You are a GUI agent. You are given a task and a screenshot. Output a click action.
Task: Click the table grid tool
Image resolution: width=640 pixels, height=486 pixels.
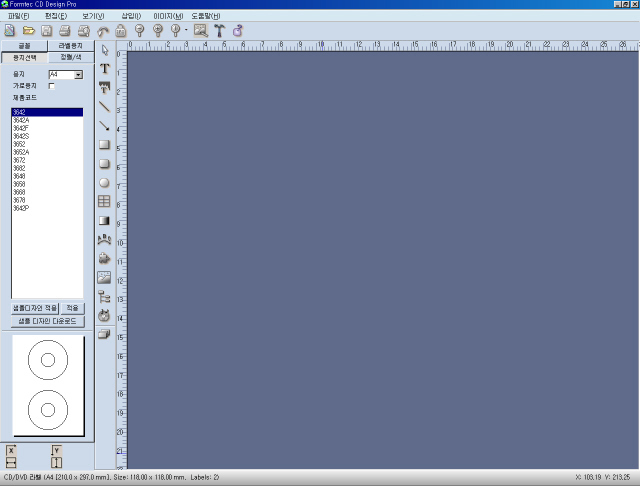tap(104, 201)
